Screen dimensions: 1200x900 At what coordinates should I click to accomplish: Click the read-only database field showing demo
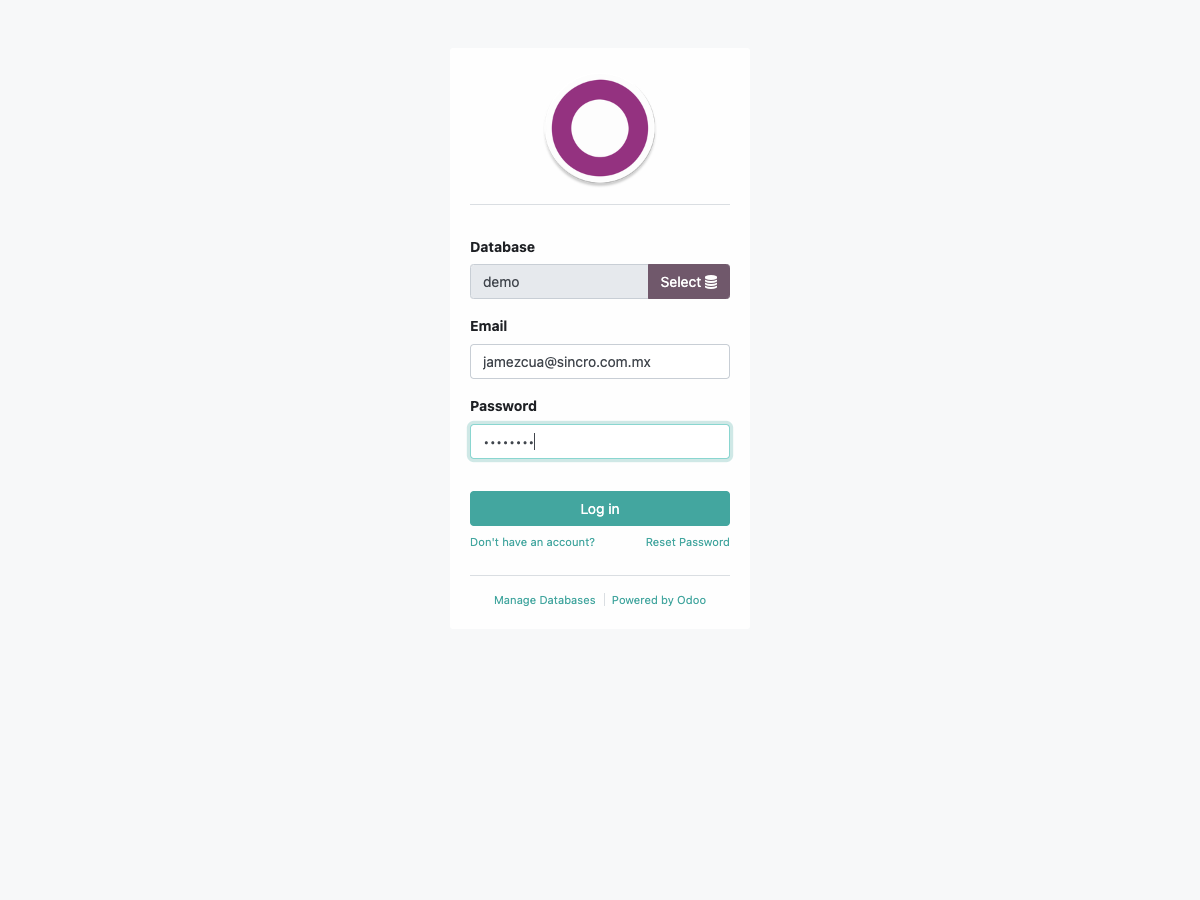559,282
